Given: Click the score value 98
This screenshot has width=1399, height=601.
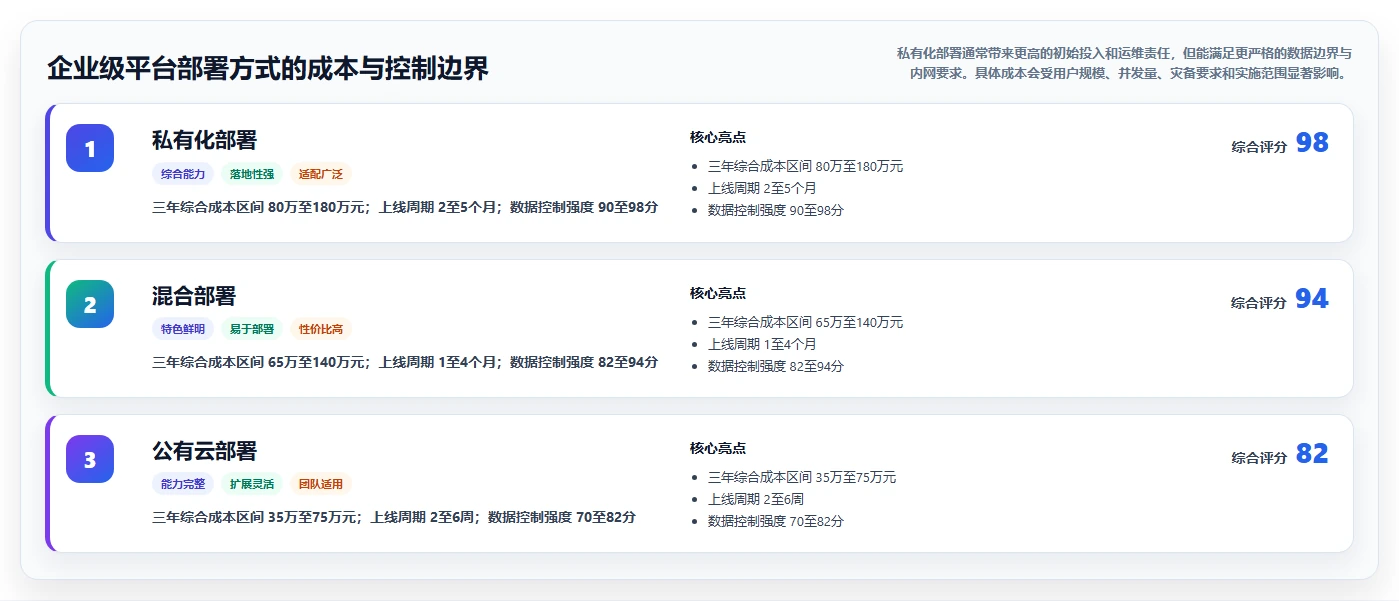Looking at the screenshot, I should (1312, 143).
